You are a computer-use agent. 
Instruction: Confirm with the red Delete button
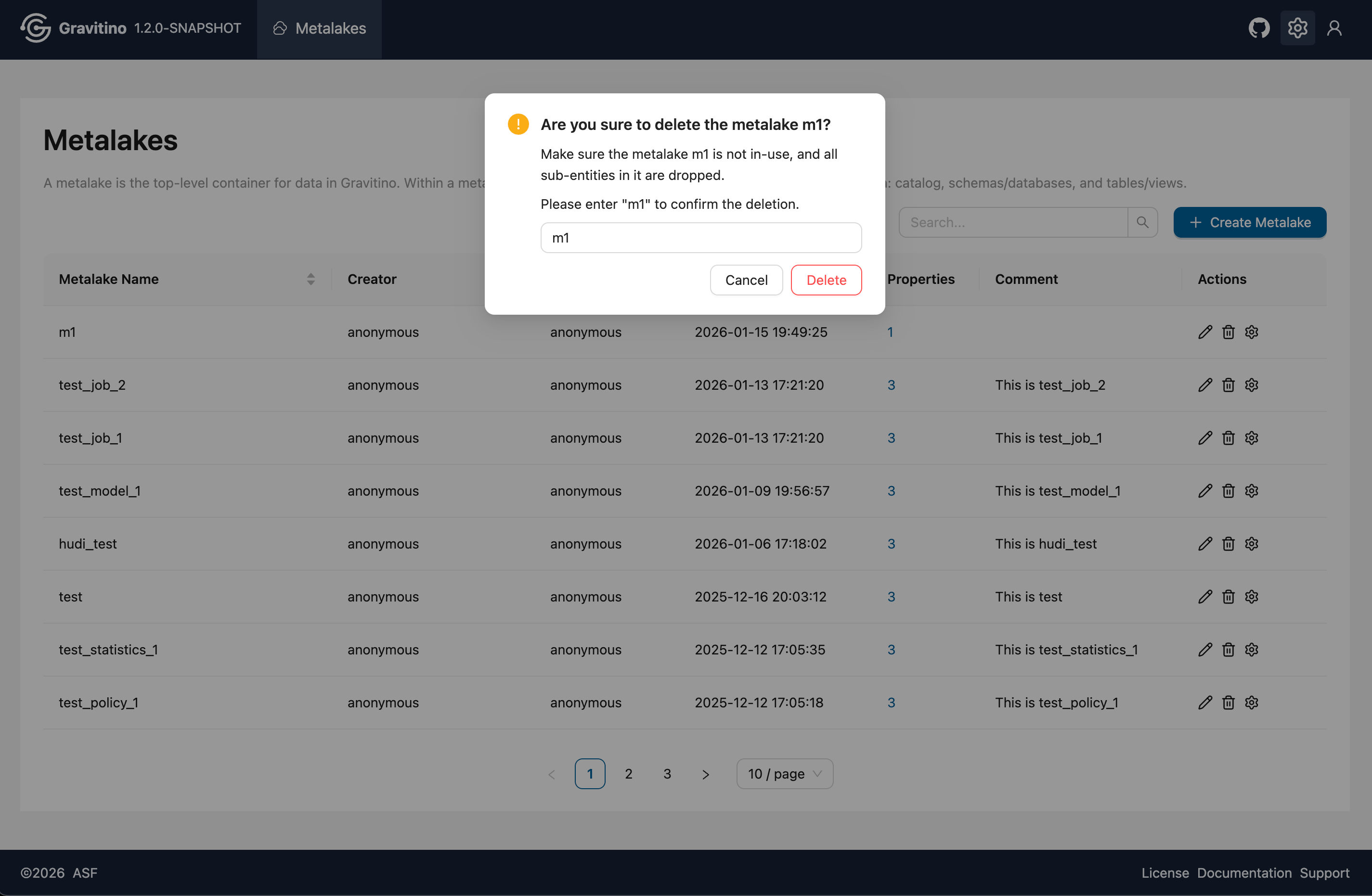coord(826,280)
